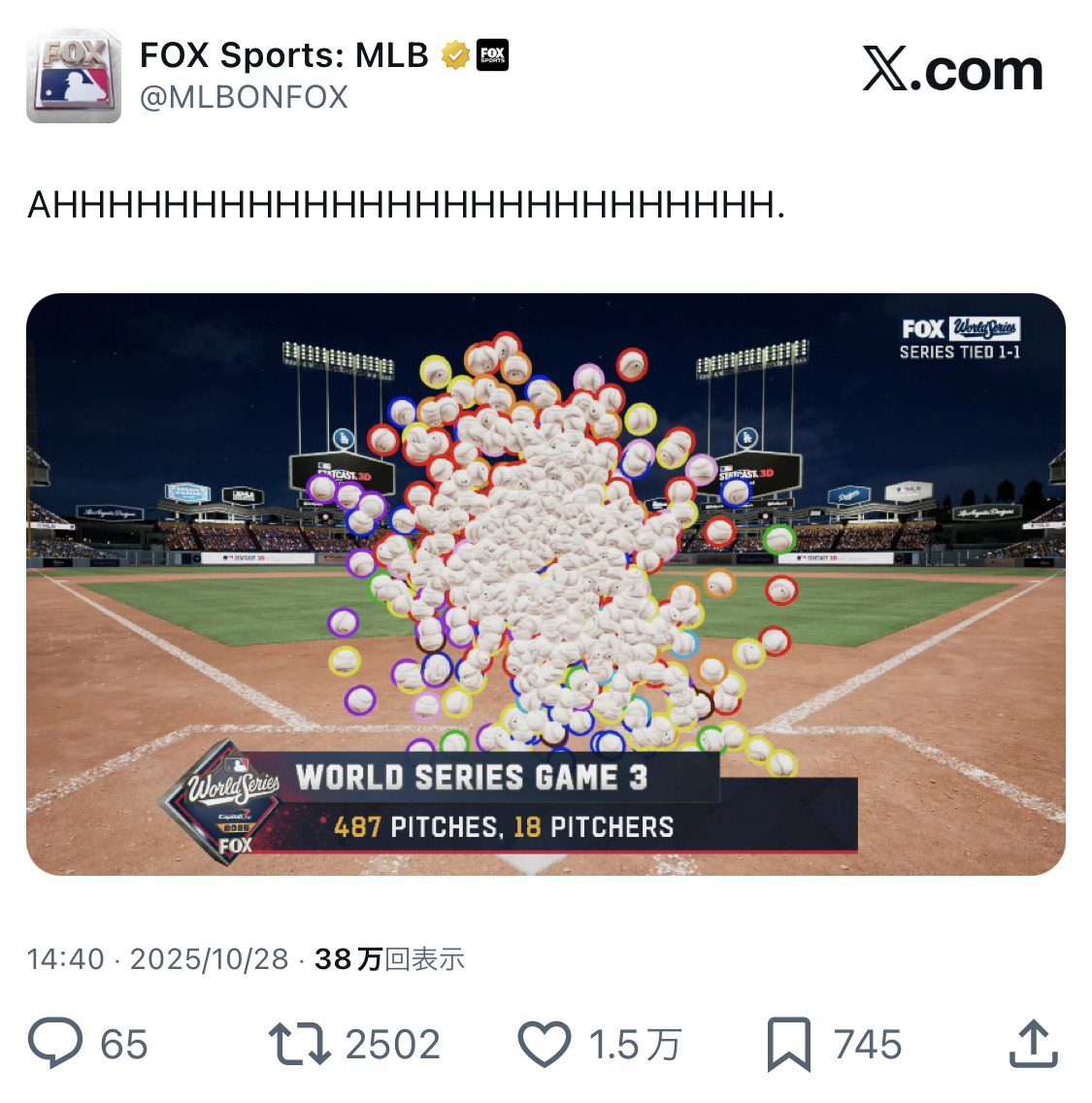Repost the tweet with the retweet icon
The width and height of the screenshot is (1092, 1103).
point(299,1044)
